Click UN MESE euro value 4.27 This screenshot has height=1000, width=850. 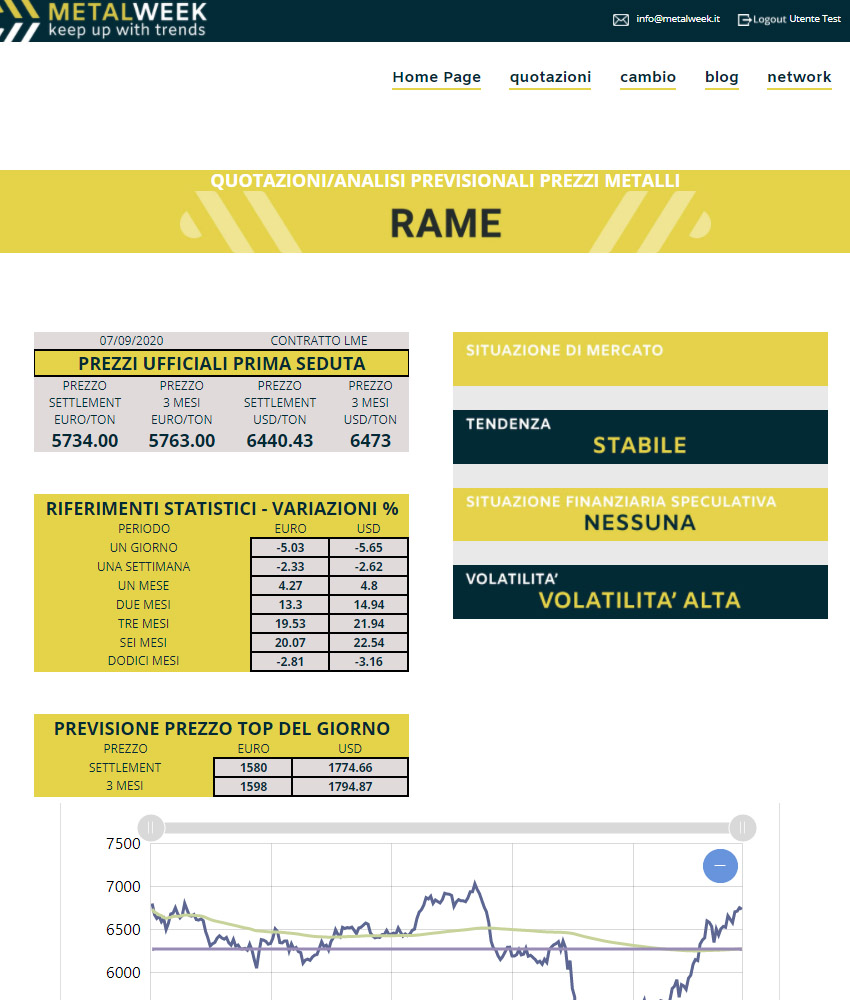point(290,585)
